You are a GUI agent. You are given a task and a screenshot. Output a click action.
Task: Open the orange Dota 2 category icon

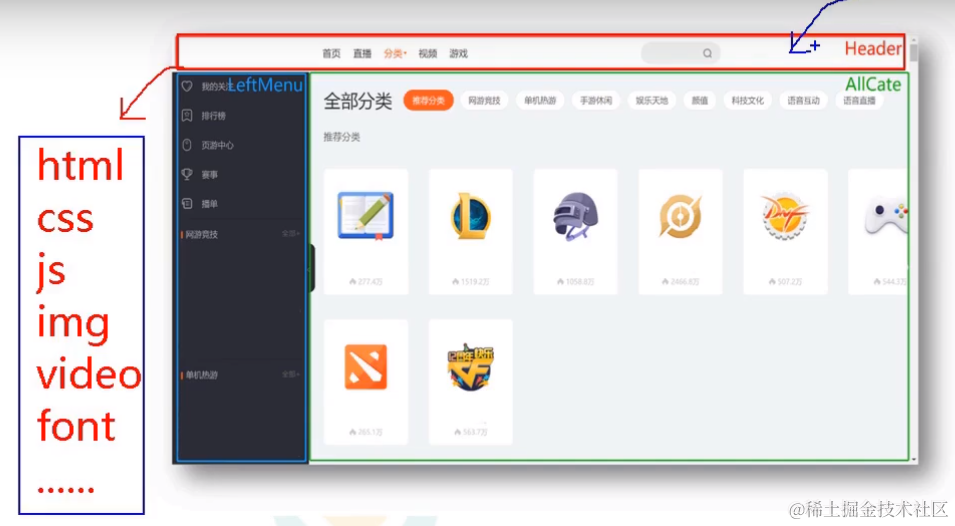(365, 366)
